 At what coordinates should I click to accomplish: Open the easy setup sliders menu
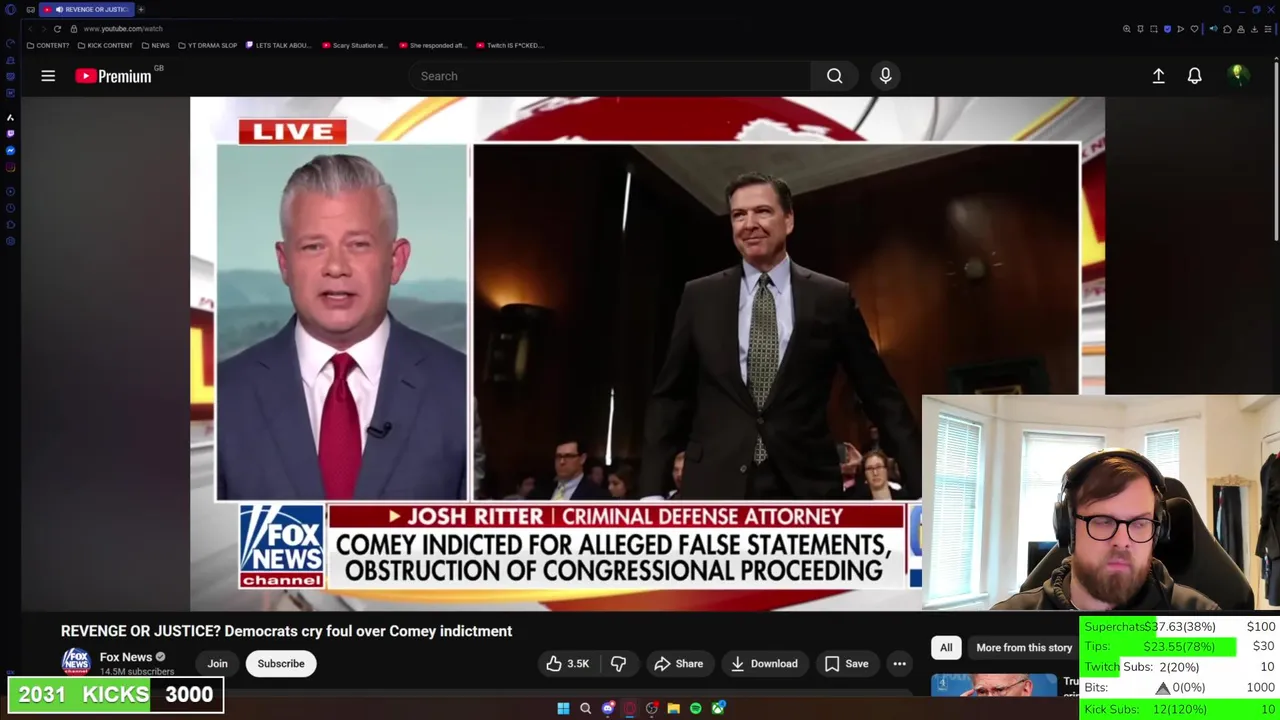(1268, 29)
